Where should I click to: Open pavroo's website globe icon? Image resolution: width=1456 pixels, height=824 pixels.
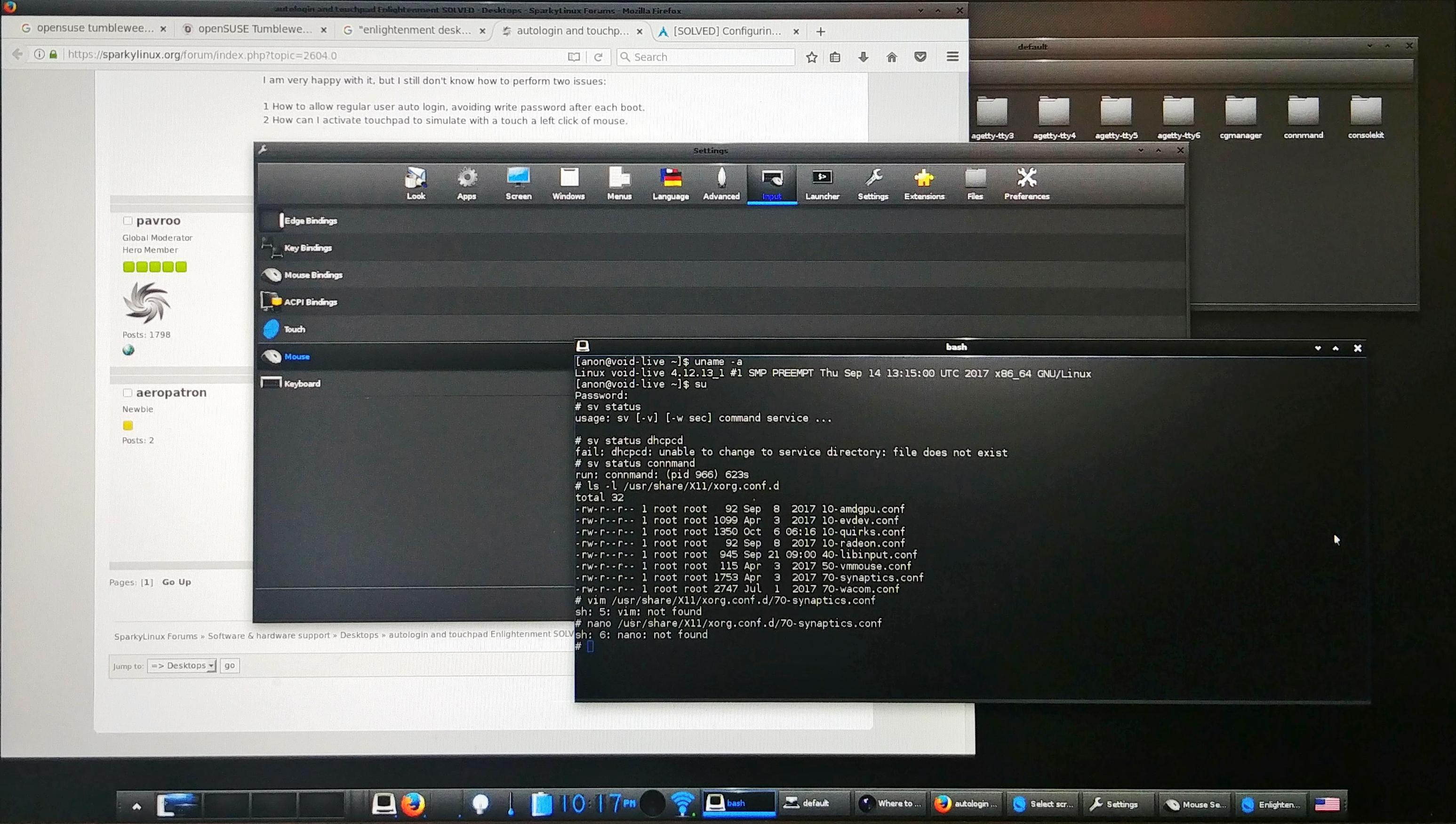pos(128,350)
